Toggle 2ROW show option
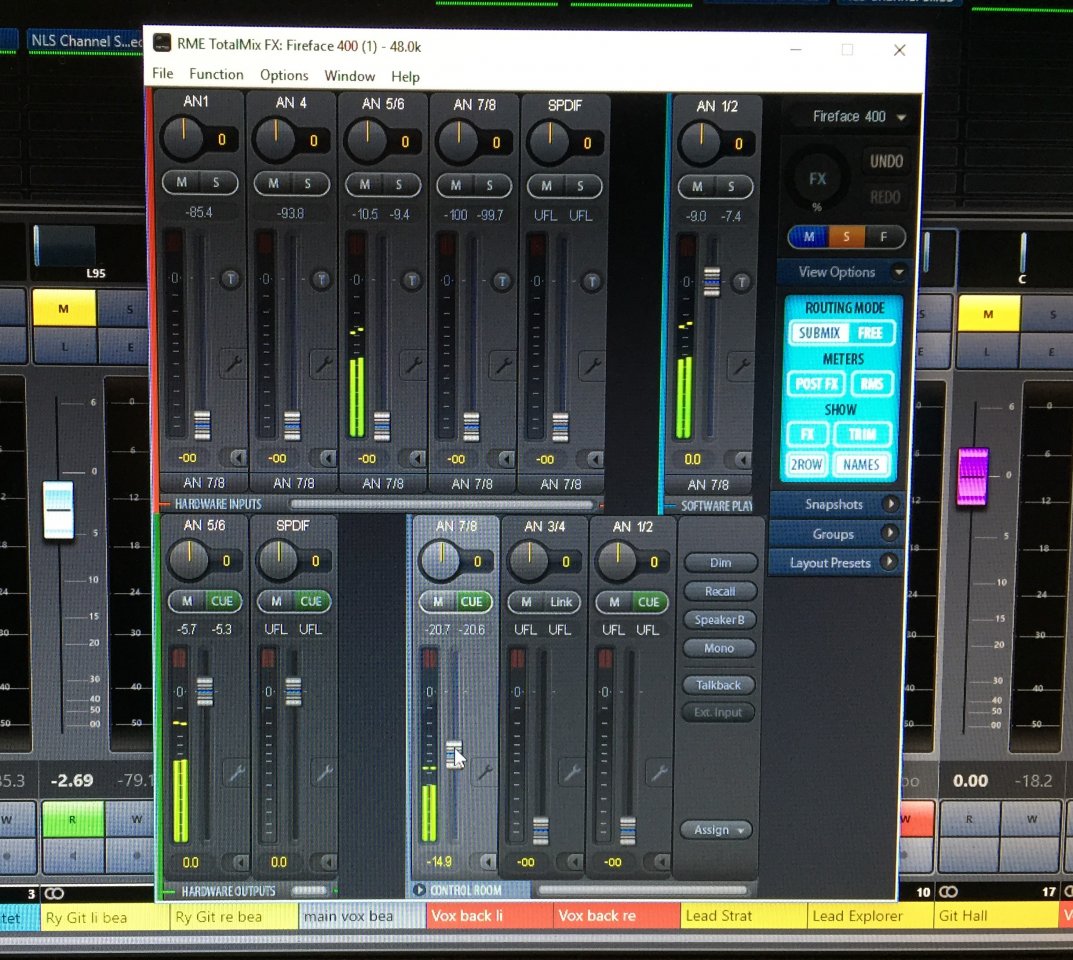1073x960 pixels. click(x=806, y=465)
